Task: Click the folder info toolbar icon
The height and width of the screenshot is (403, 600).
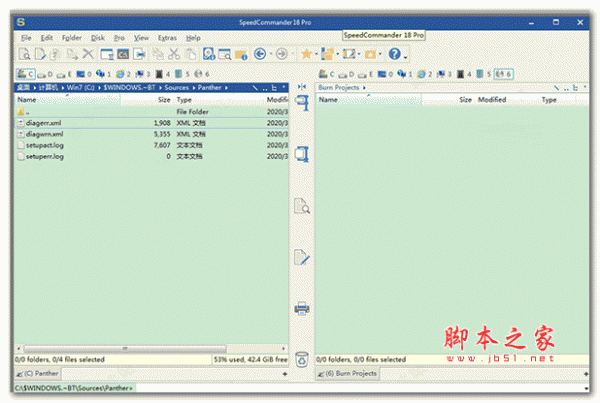Action: pyautogui.click(x=241, y=55)
